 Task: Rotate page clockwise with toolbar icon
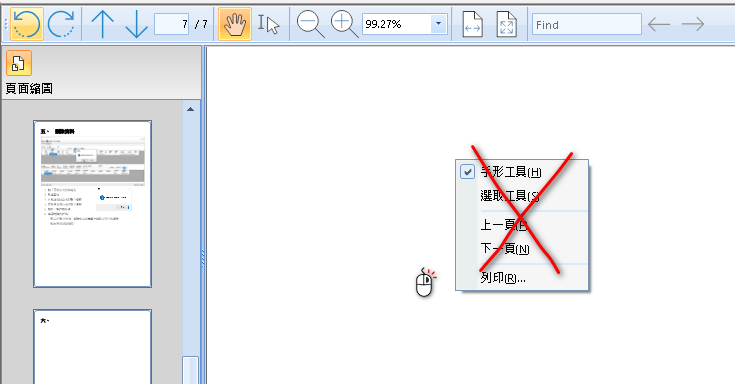(x=61, y=24)
